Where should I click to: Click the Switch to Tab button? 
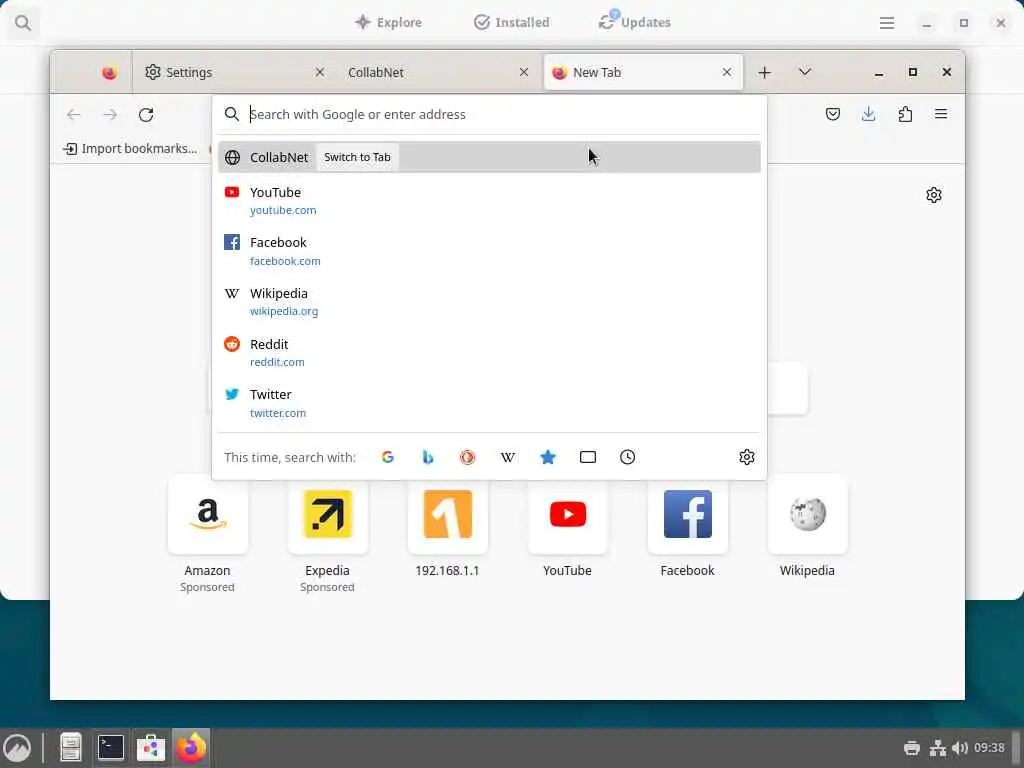pos(357,157)
